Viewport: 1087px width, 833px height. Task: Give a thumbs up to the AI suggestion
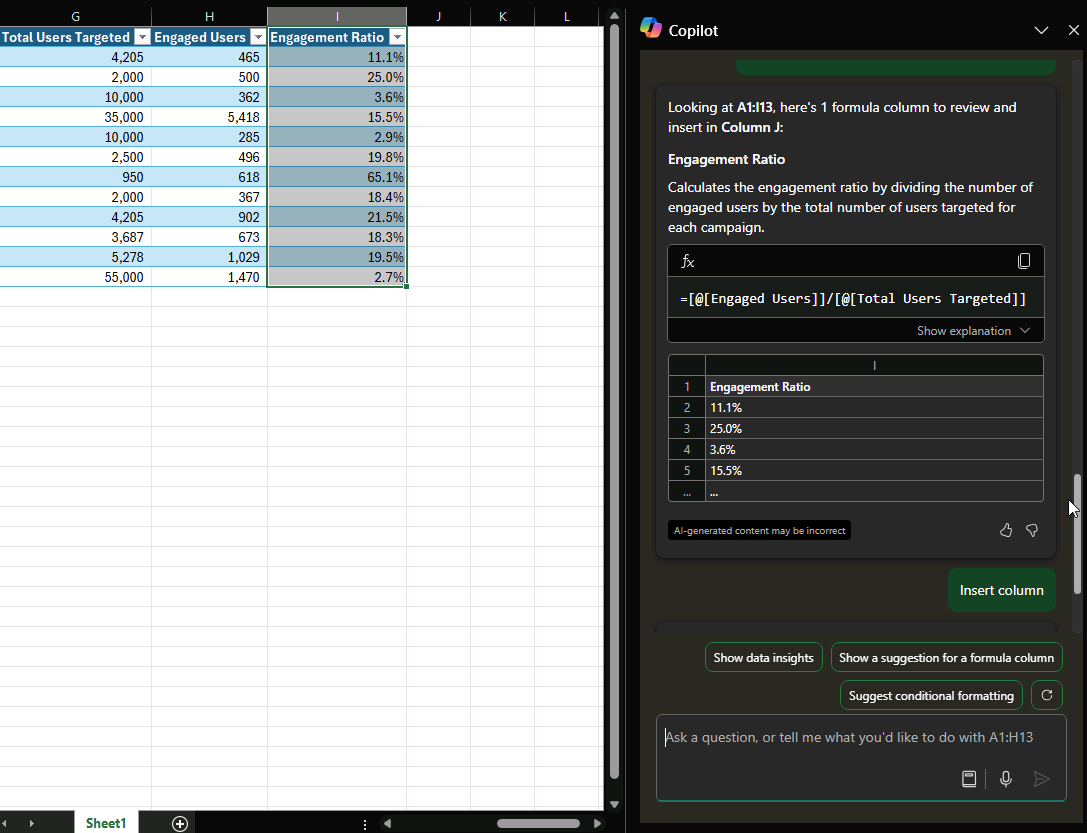coord(1005,530)
